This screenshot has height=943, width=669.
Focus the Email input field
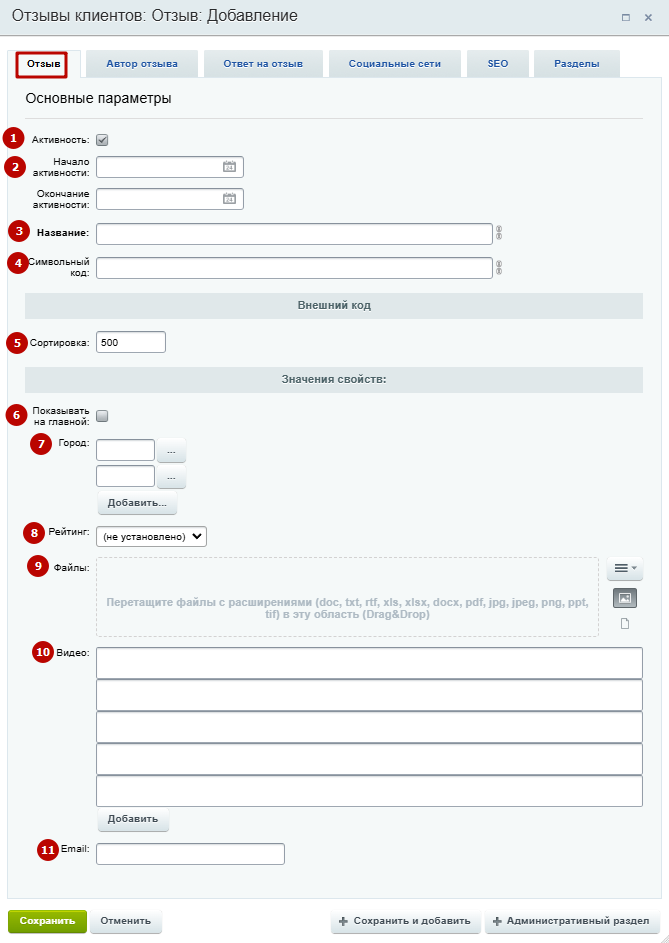pyautogui.click(x=190, y=854)
